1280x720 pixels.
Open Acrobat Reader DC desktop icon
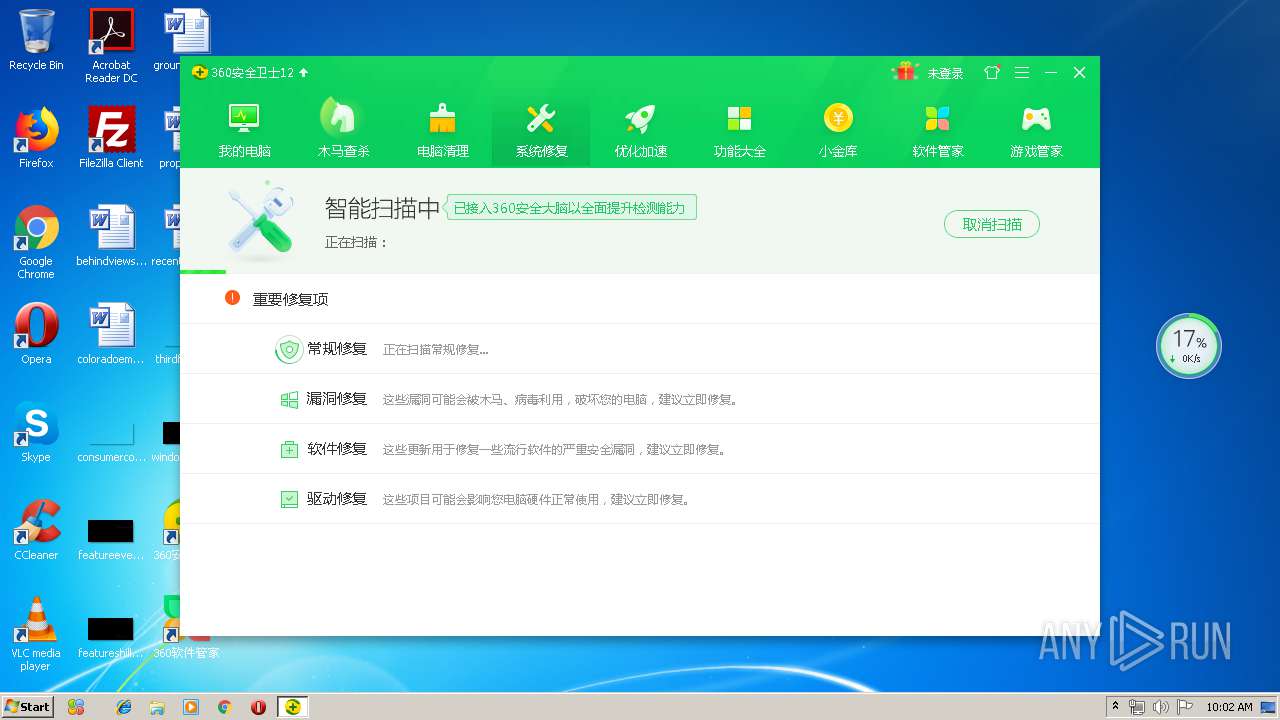(x=111, y=46)
